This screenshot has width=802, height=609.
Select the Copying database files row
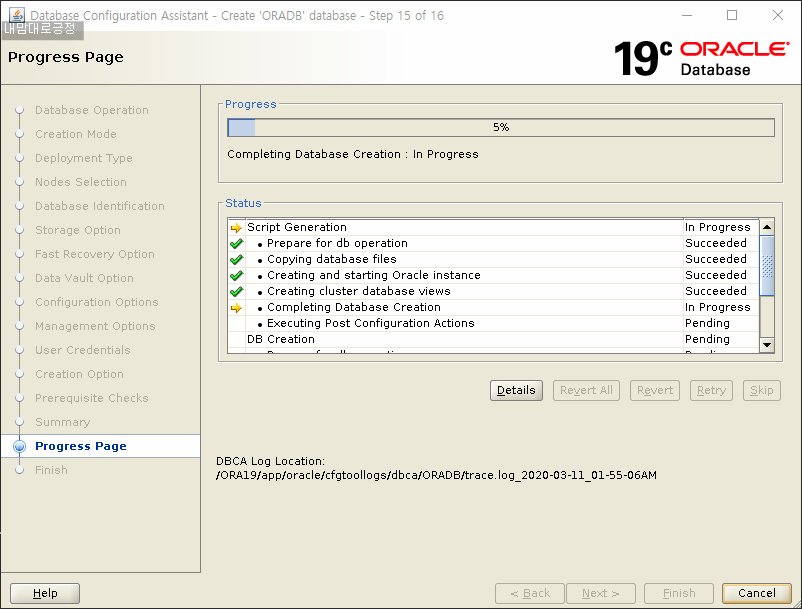[x=493, y=259]
